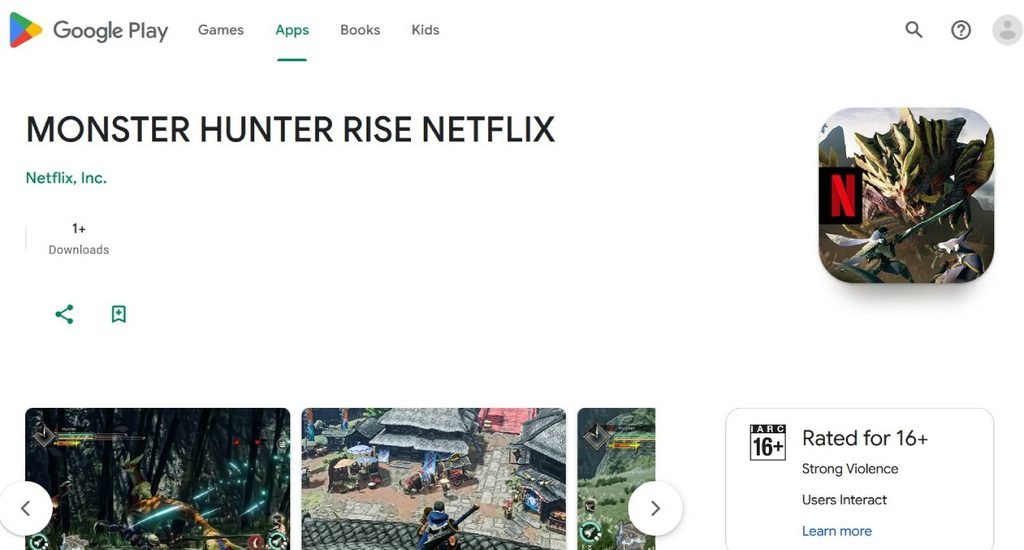1024x550 pixels.
Task: Add app to wishlist with bookmark icon
Action: click(x=118, y=314)
